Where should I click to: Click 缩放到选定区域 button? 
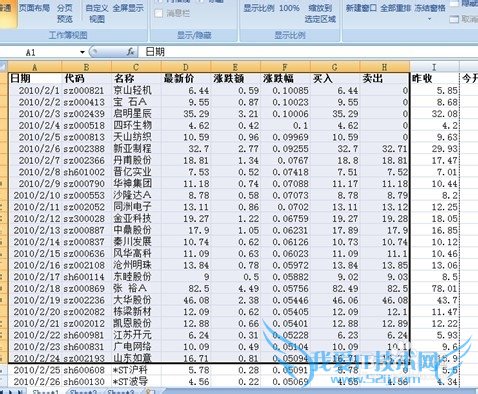[x=320, y=13]
